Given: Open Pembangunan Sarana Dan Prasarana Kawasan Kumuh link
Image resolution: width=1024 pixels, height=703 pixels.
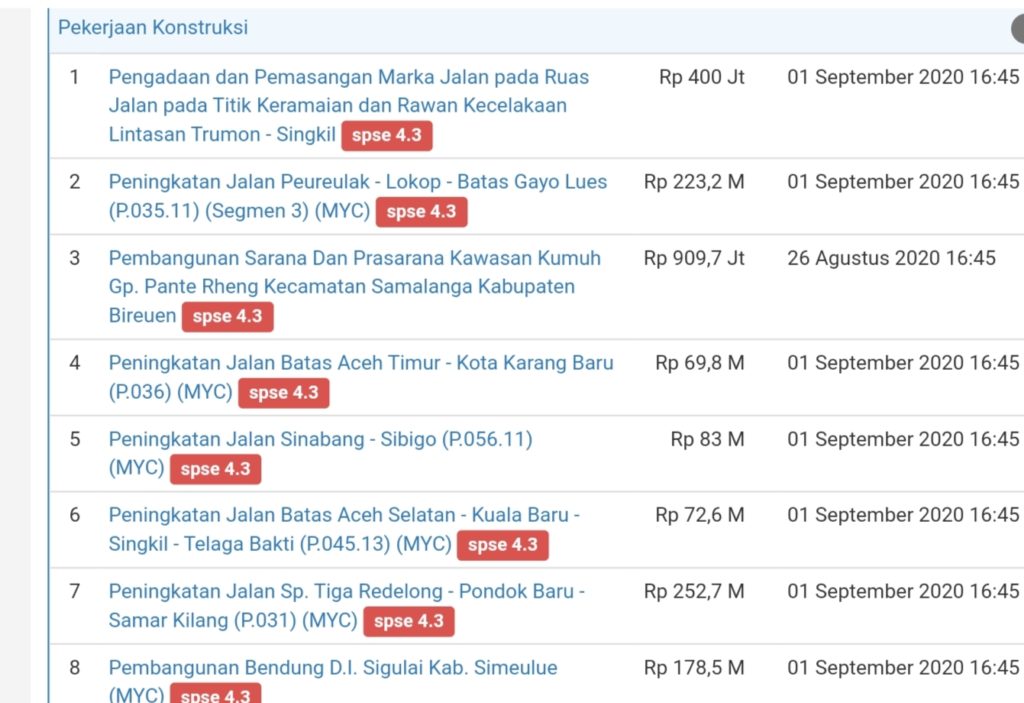Looking at the screenshot, I should (354, 258).
